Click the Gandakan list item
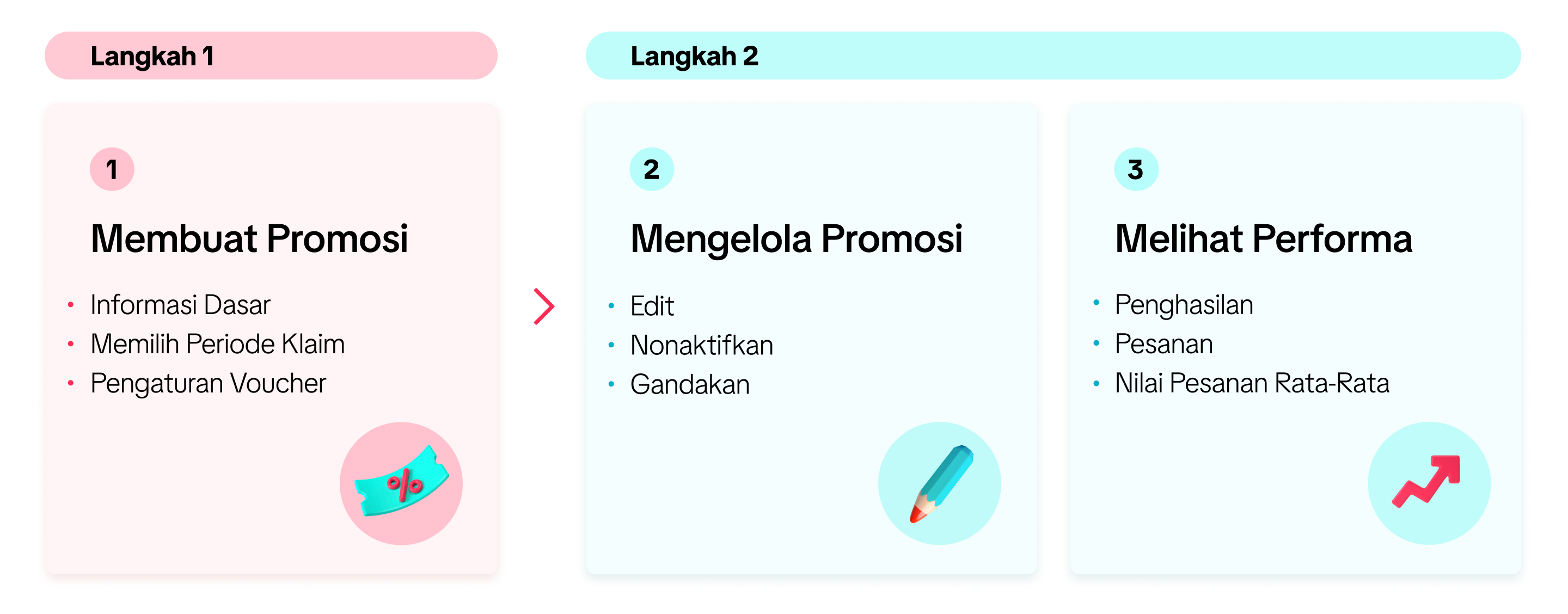Viewport: 1568px width, 614px height. click(690, 385)
